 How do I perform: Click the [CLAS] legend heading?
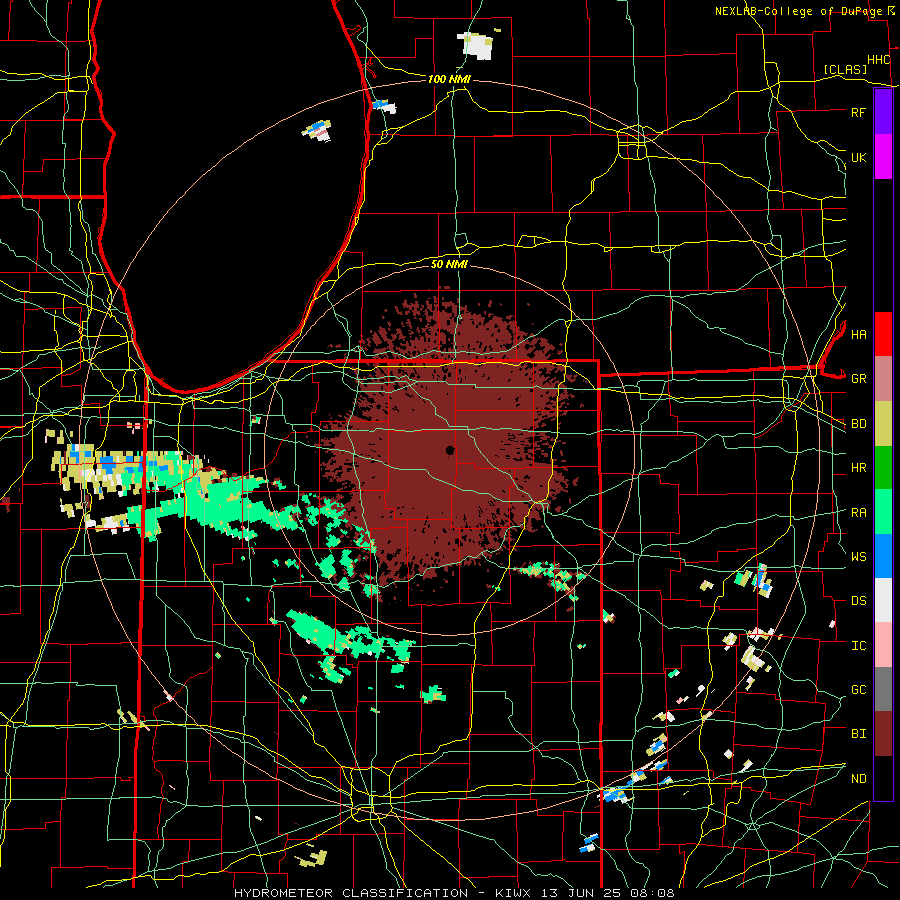click(845, 69)
